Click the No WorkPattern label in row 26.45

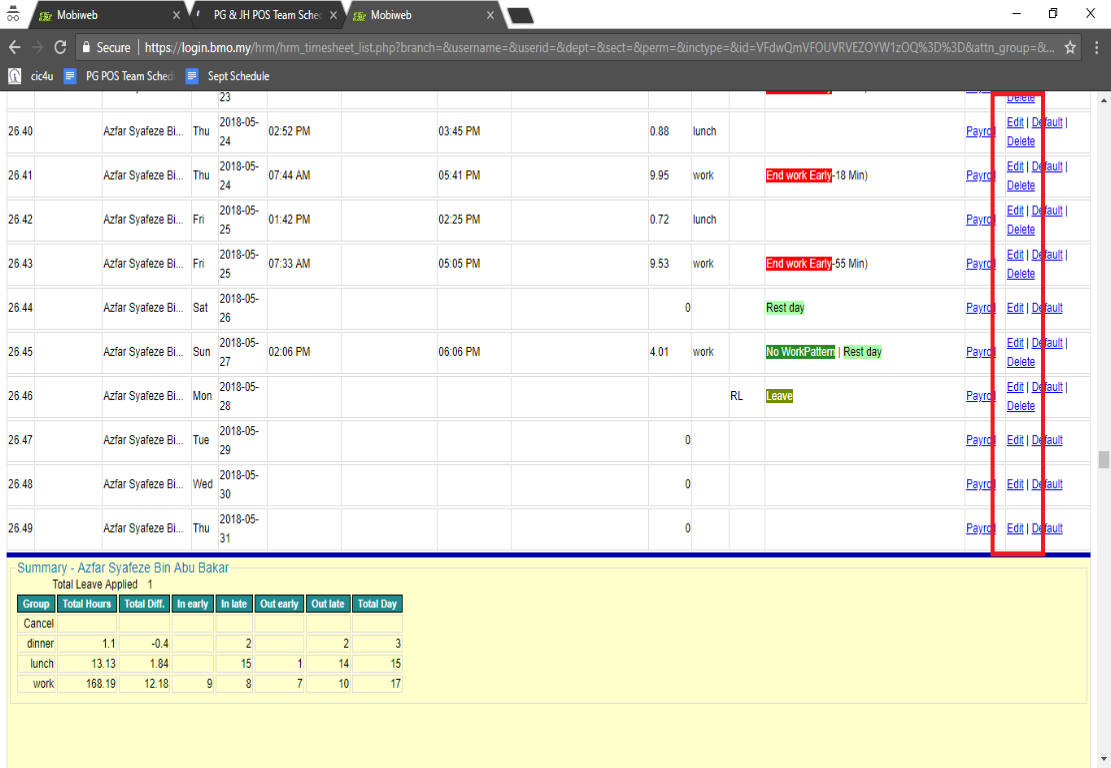click(800, 351)
